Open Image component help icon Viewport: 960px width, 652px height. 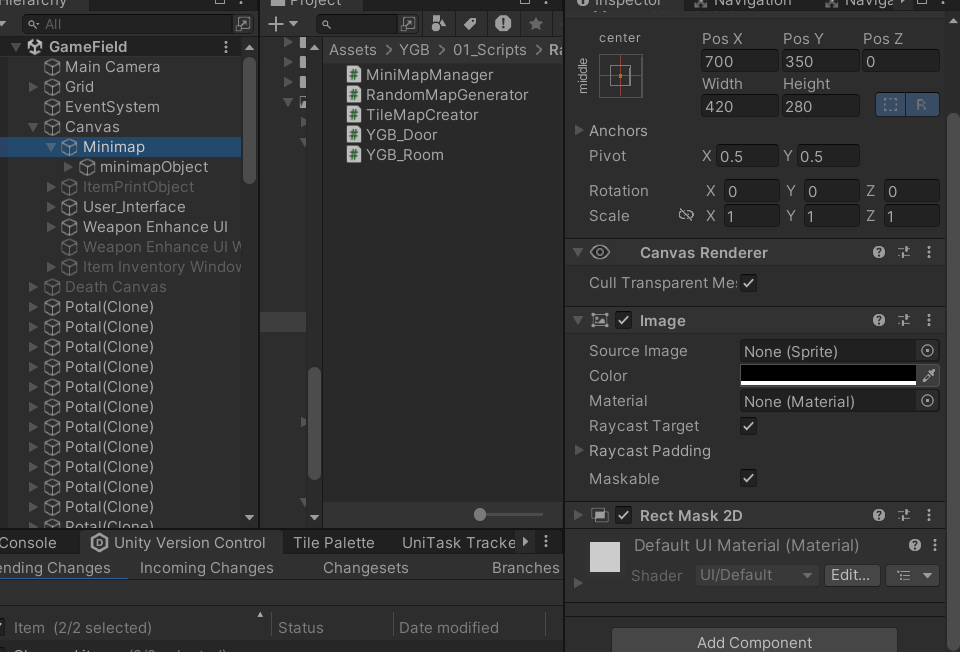coord(879,320)
